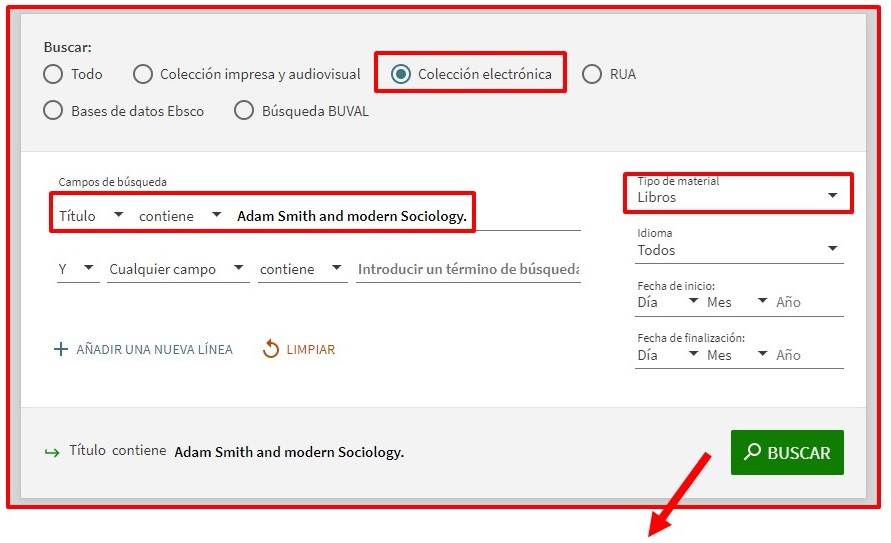The image size is (891, 543).
Task: Click the second row search term field
Action: [x=468, y=269]
